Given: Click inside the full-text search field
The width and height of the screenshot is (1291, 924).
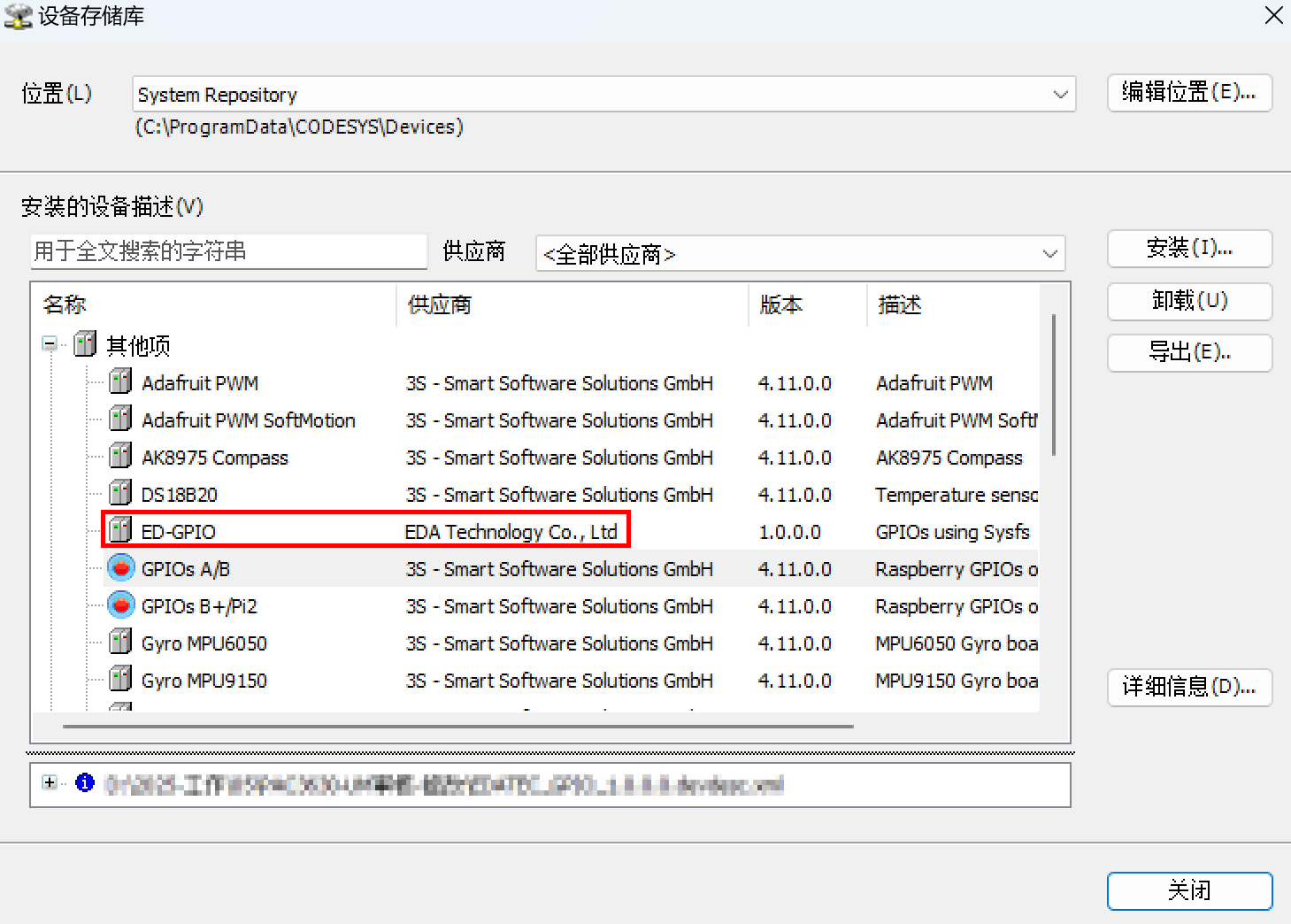Looking at the screenshot, I should tap(228, 251).
